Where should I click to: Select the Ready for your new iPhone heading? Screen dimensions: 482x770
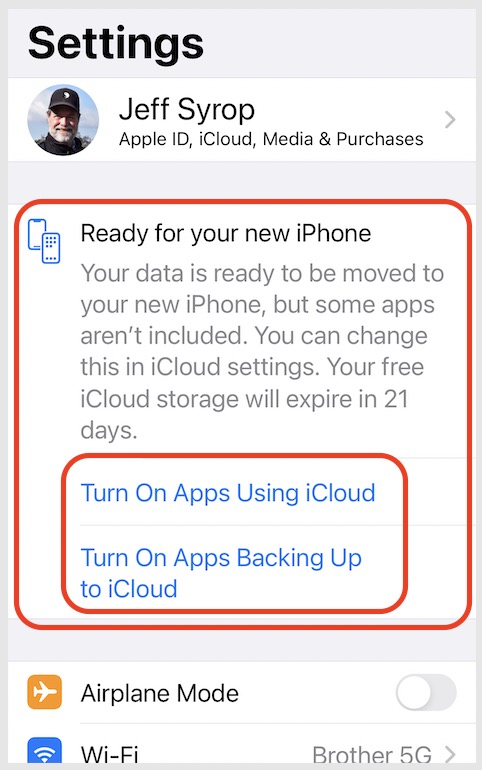226,233
